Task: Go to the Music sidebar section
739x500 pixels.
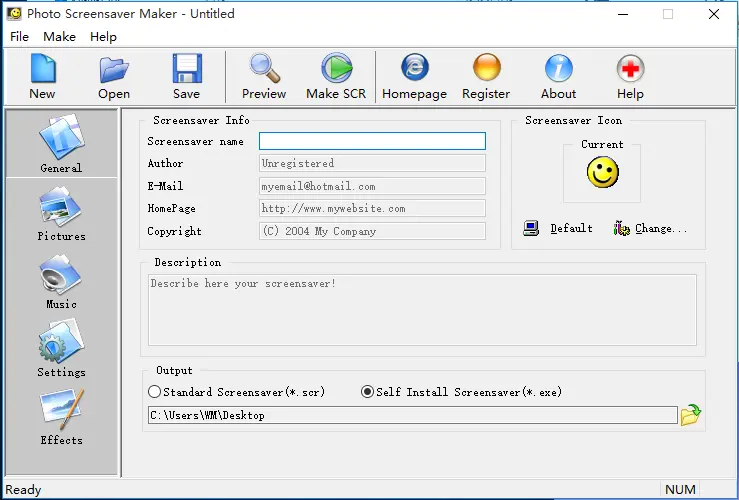Action: pos(61,282)
